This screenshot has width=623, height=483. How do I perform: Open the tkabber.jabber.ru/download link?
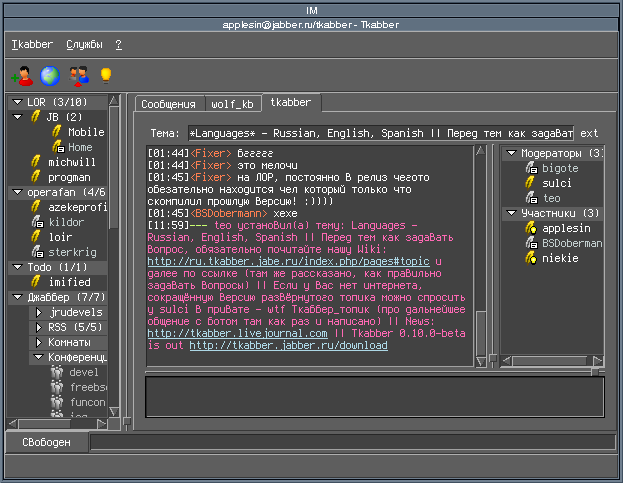(288, 345)
